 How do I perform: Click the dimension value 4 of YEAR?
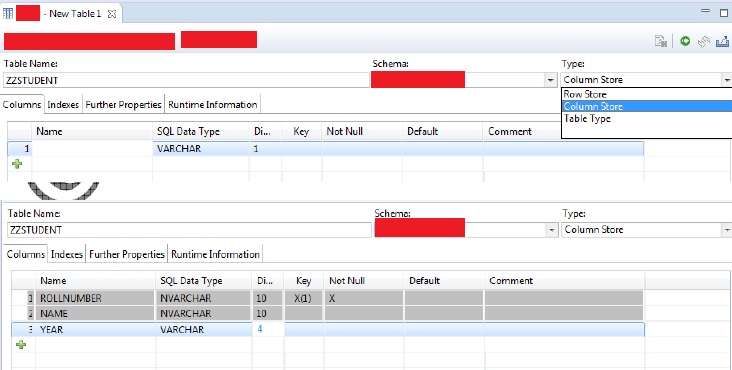[x=267, y=329]
